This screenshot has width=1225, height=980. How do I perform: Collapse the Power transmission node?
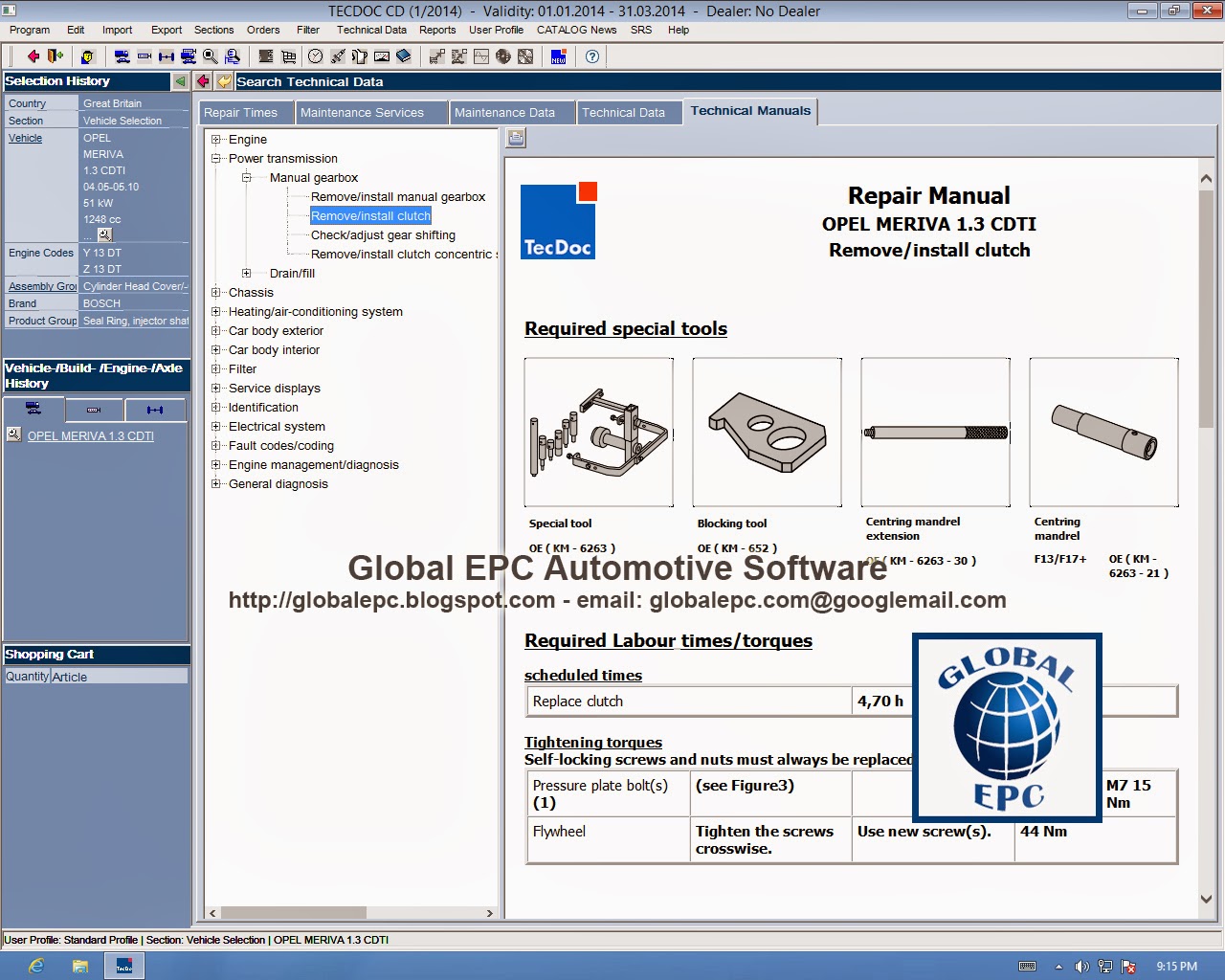point(216,159)
